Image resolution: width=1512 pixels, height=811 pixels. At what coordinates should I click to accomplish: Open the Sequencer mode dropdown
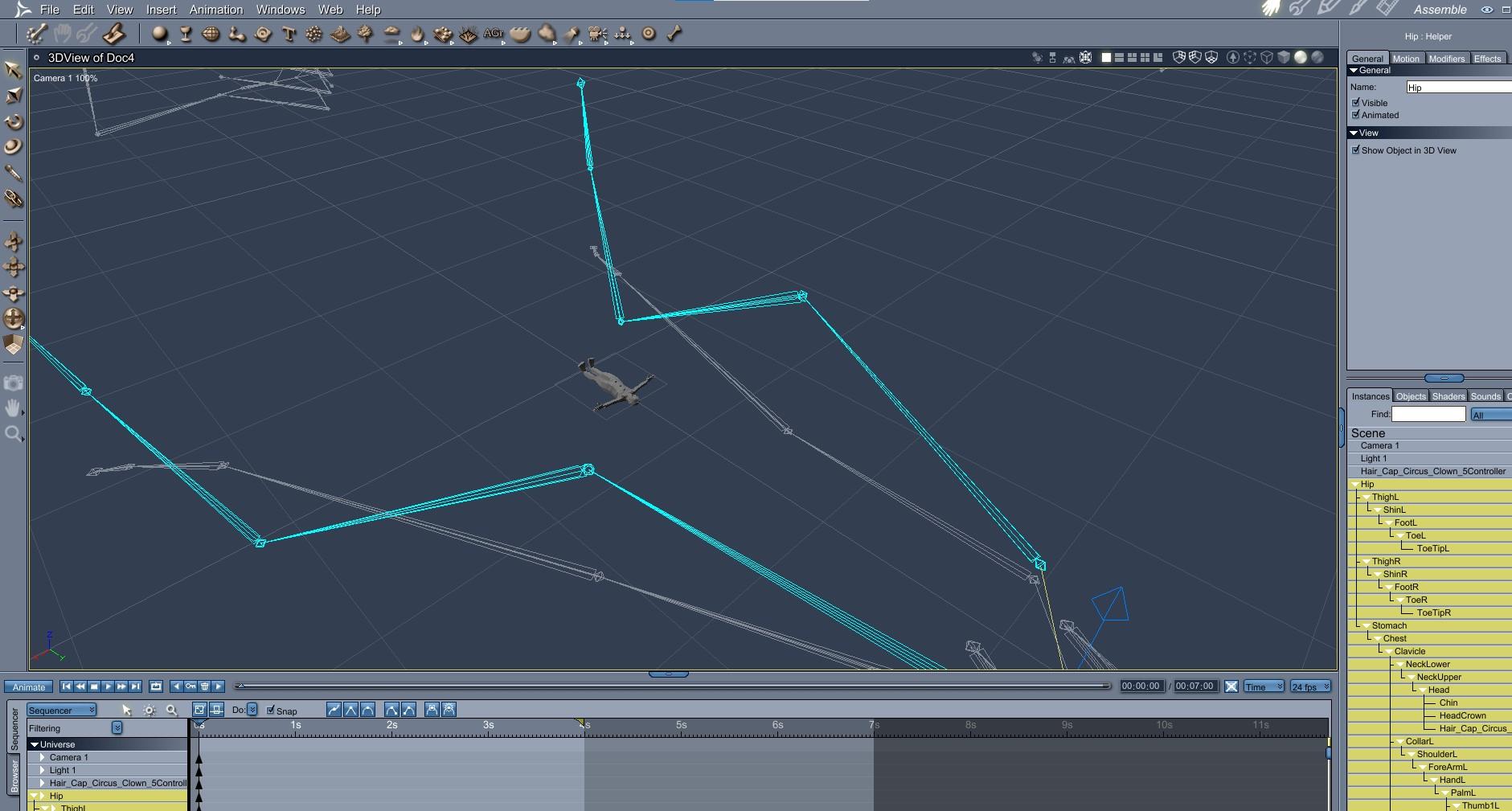tap(62, 710)
